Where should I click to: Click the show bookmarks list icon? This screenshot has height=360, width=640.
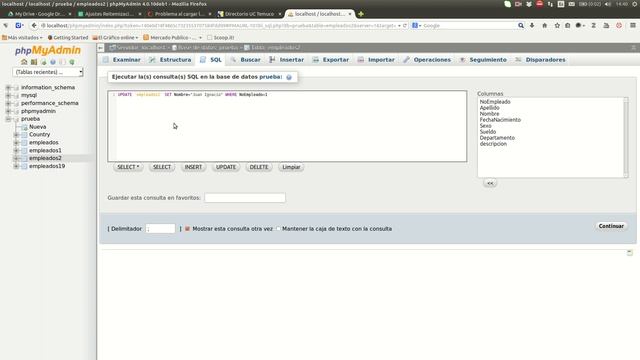pos(567,25)
